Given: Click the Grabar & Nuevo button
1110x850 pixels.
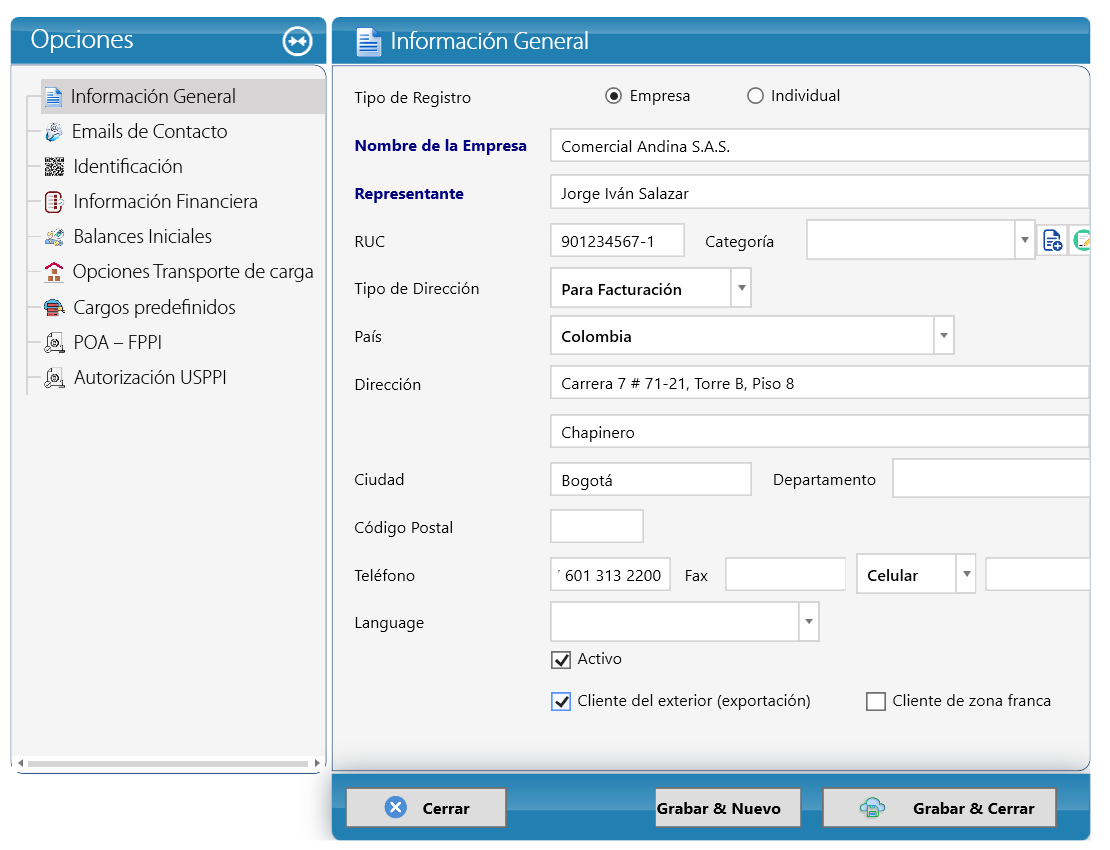Looking at the screenshot, I should pos(728,808).
